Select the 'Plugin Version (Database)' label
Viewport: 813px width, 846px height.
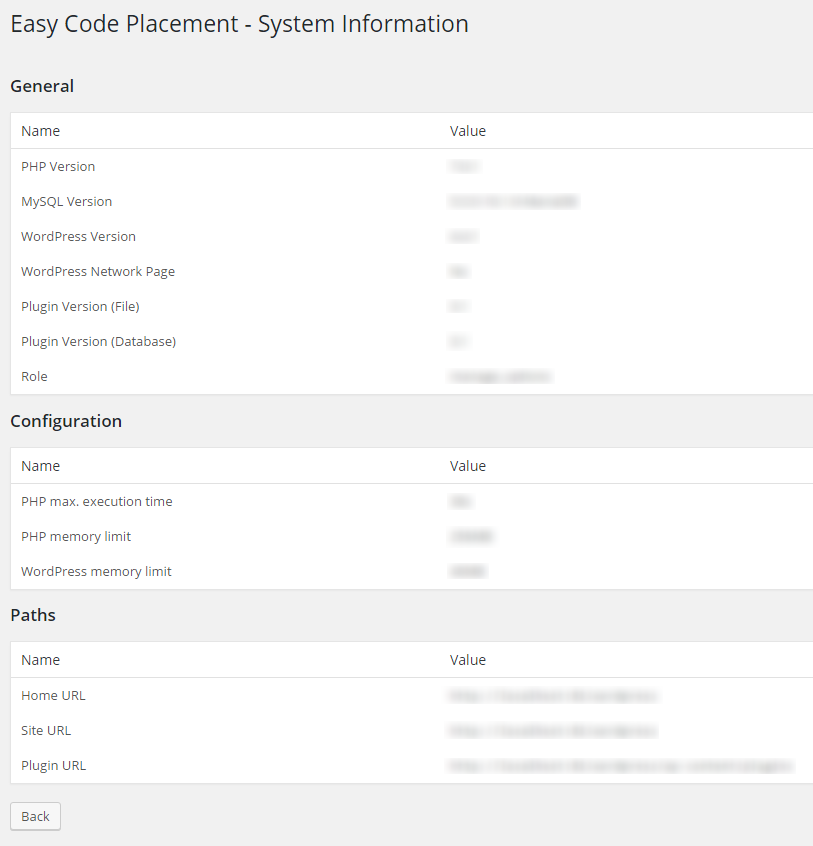point(98,342)
